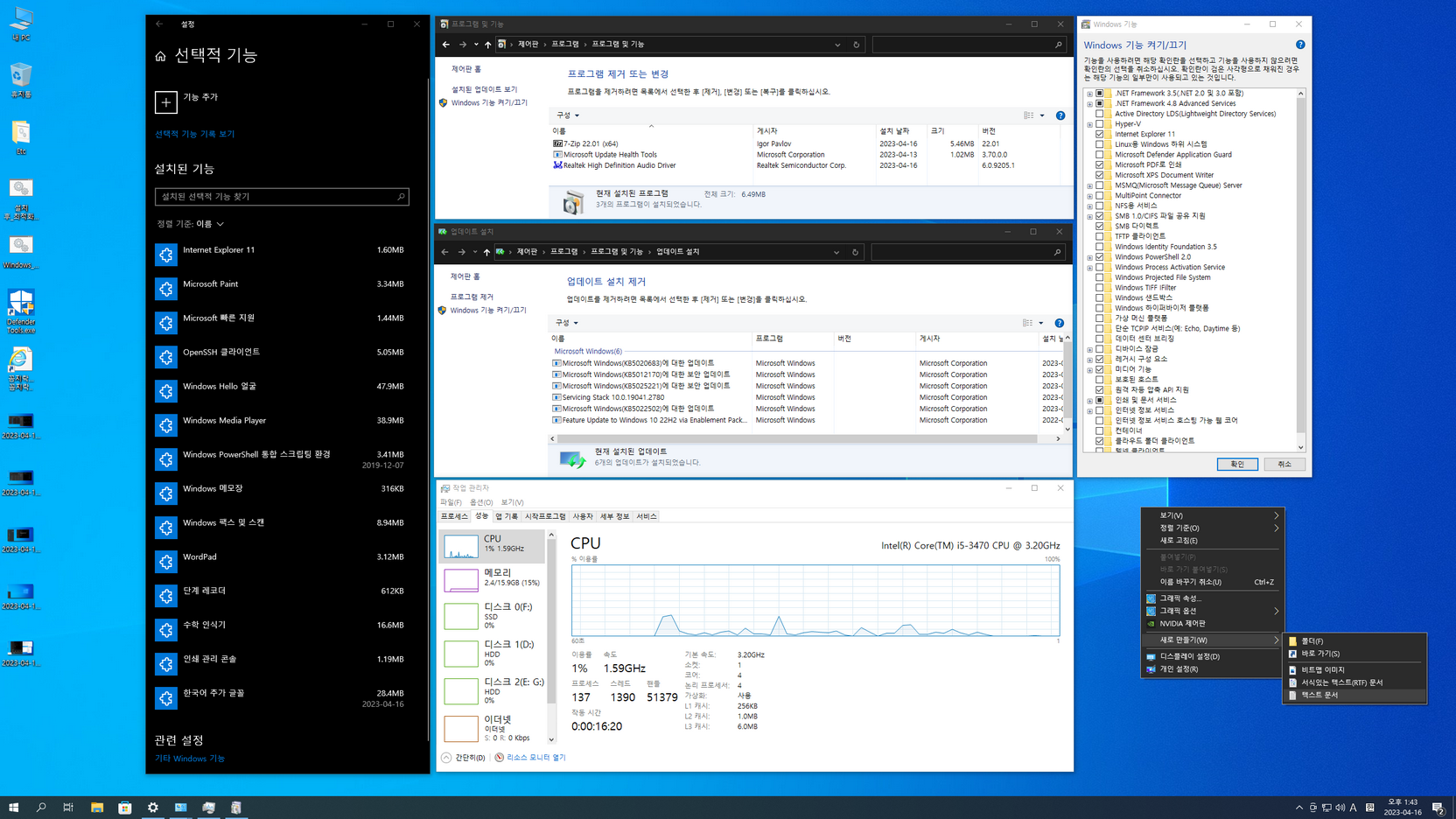Click the search magnifier in 설치된 선택적 기능 찾기
This screenshot has width=1456, height=819.
coord(401,197)
